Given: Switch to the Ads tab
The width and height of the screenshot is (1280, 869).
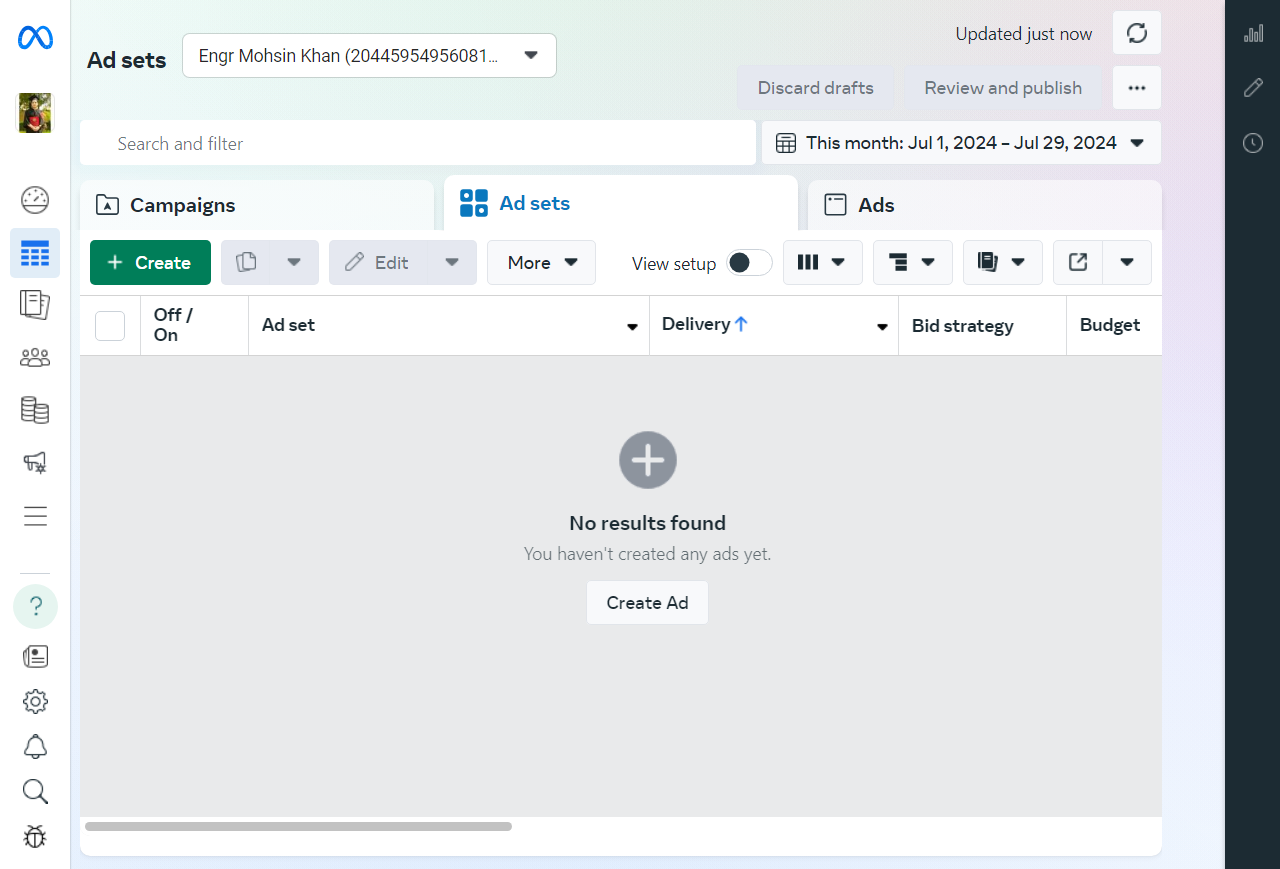Looking at the screenshot, I should (985, 205).
